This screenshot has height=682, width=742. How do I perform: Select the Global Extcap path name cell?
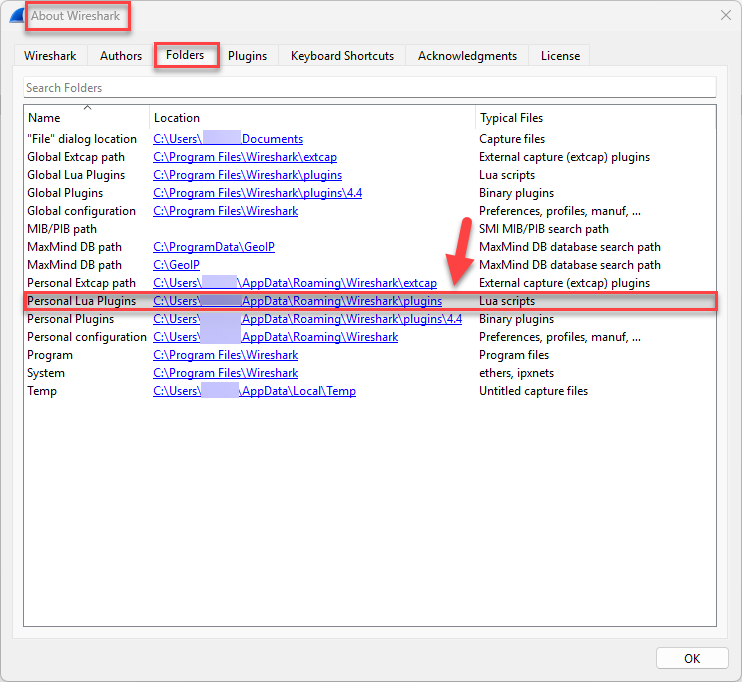[76, 157]
